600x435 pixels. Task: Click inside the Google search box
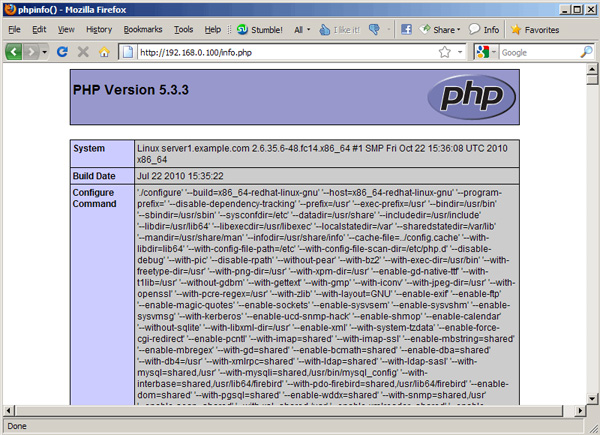click(540, 52)
